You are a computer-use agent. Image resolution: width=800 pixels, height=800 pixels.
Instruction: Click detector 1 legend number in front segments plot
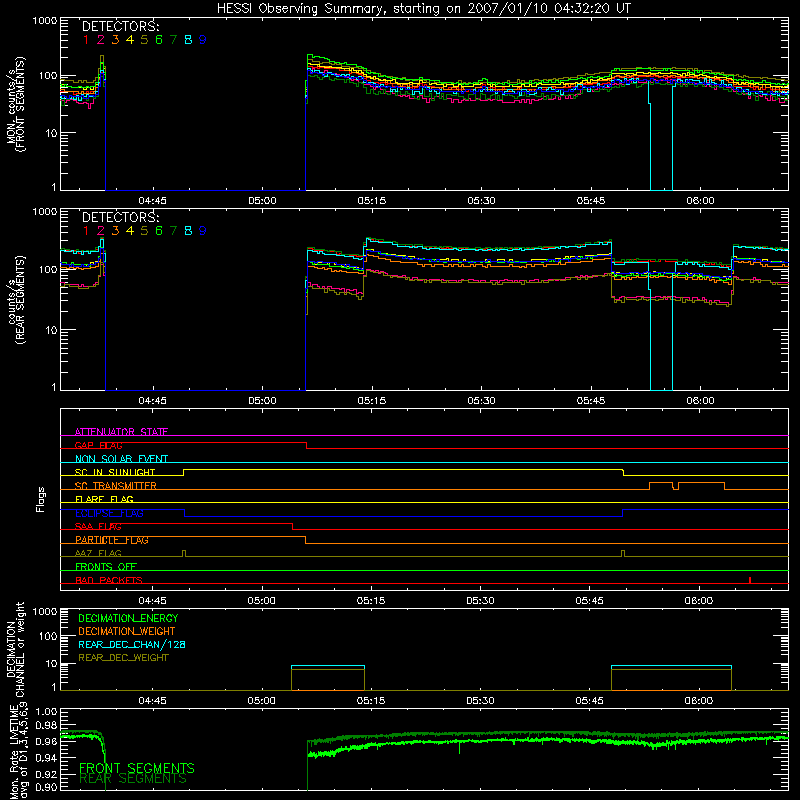86,39
